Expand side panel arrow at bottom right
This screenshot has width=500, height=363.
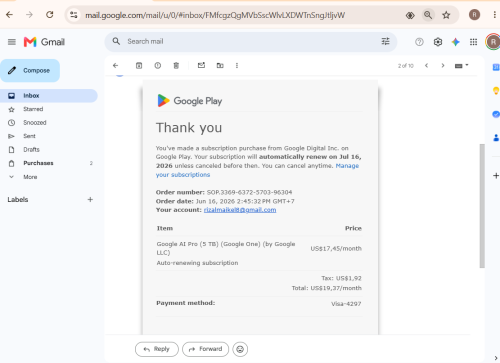496,358
